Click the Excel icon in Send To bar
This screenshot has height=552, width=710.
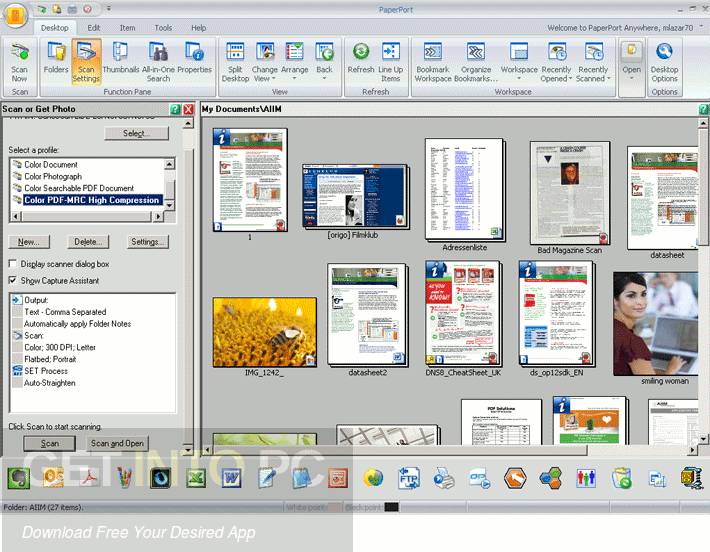pyautogui.click(x=196, y=478)
